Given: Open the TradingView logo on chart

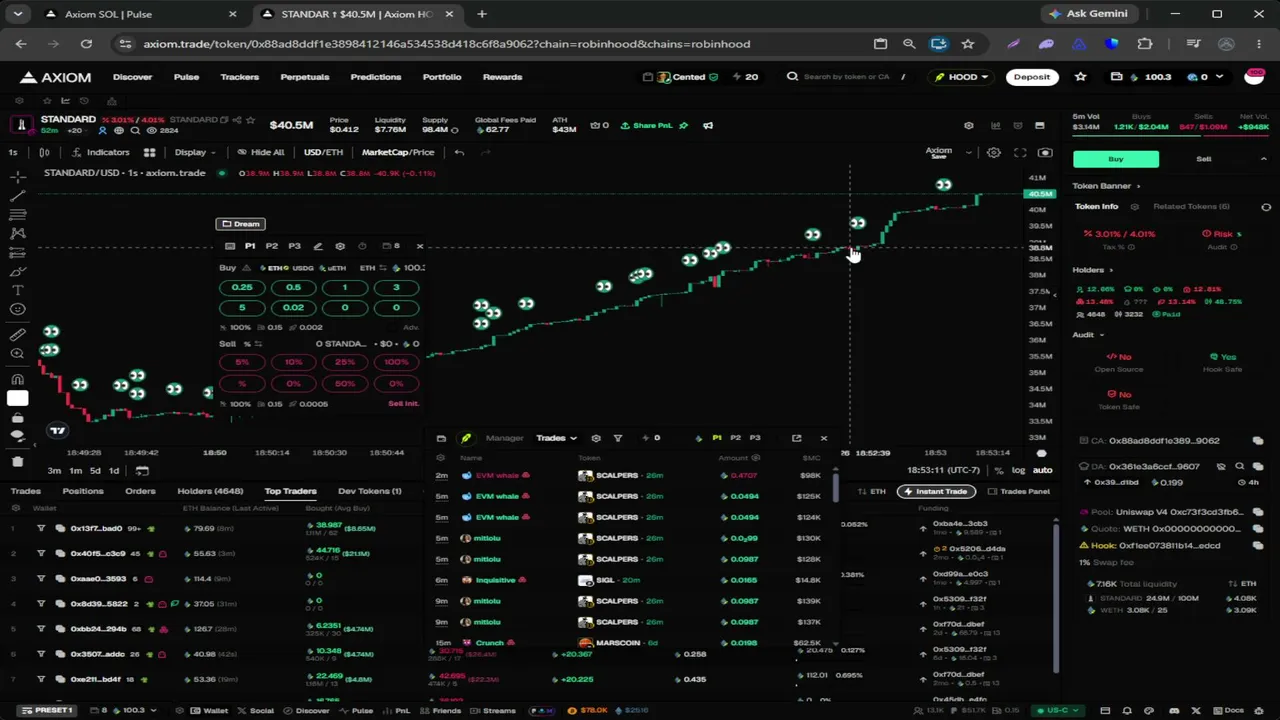Looking at the screenshot, I should point(57,431).
